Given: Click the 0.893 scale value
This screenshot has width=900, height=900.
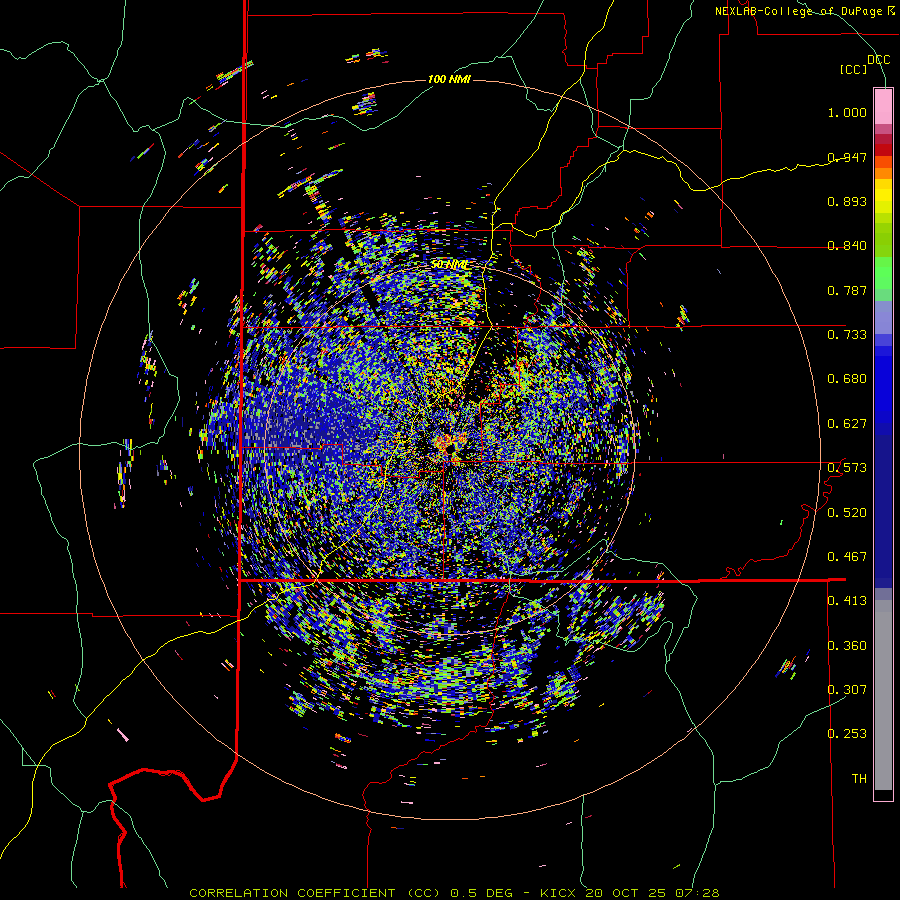Looking at the screenshot, I should point(847,201).
